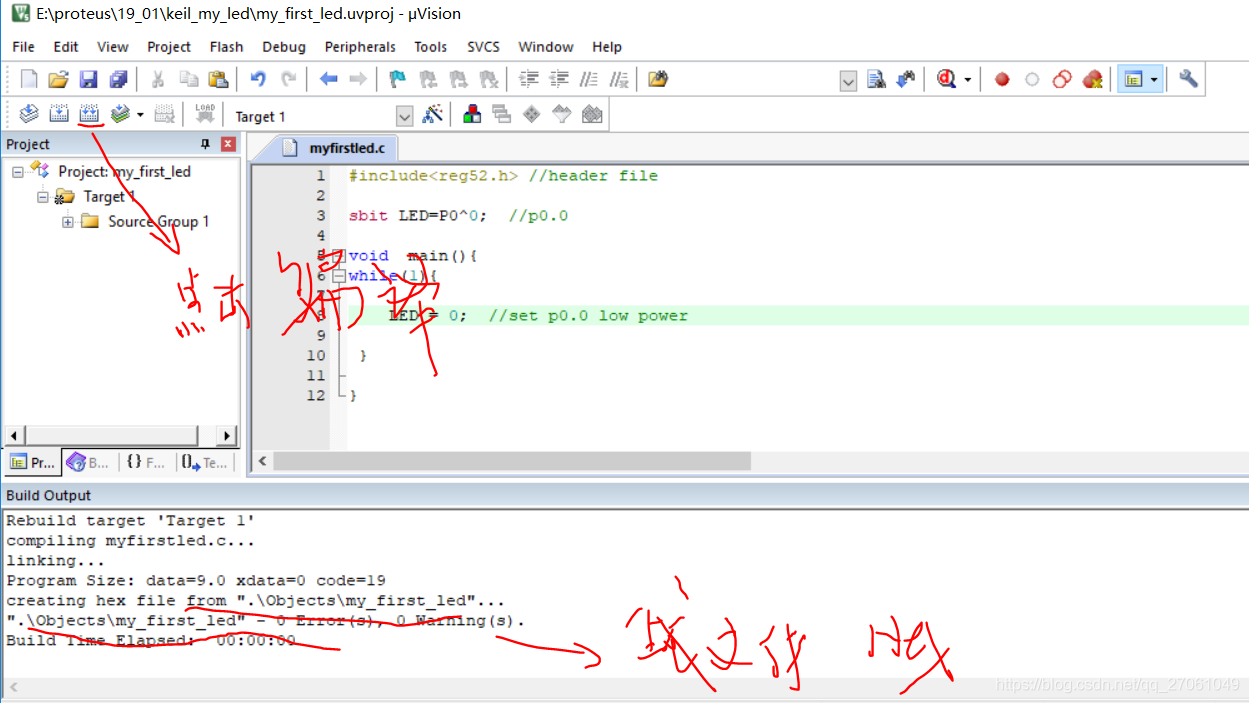This screenshot has width=1249, height=703.
Task: Click the Find document icon
Action: coord(877,79)
